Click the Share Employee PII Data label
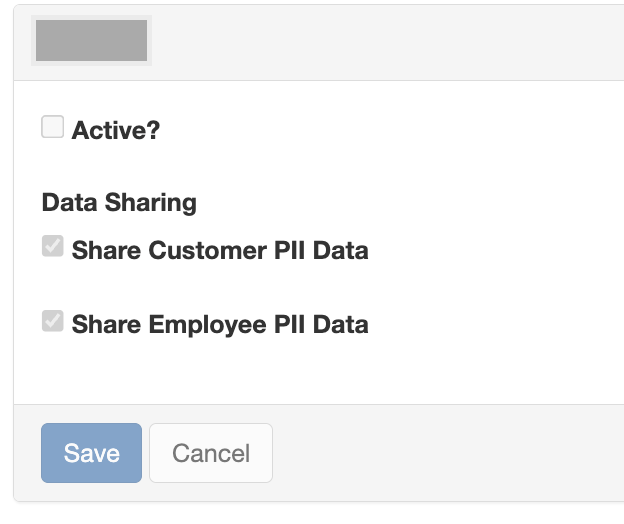Viewport: 624px width, 524px height. [220, 325]
